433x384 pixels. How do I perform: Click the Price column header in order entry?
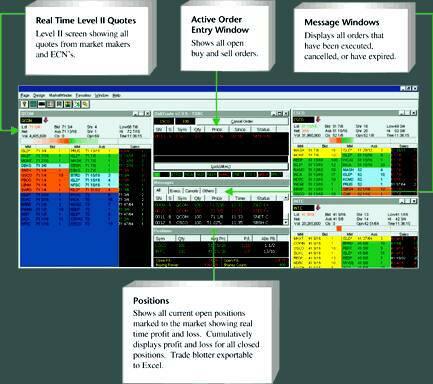(217, 129)
